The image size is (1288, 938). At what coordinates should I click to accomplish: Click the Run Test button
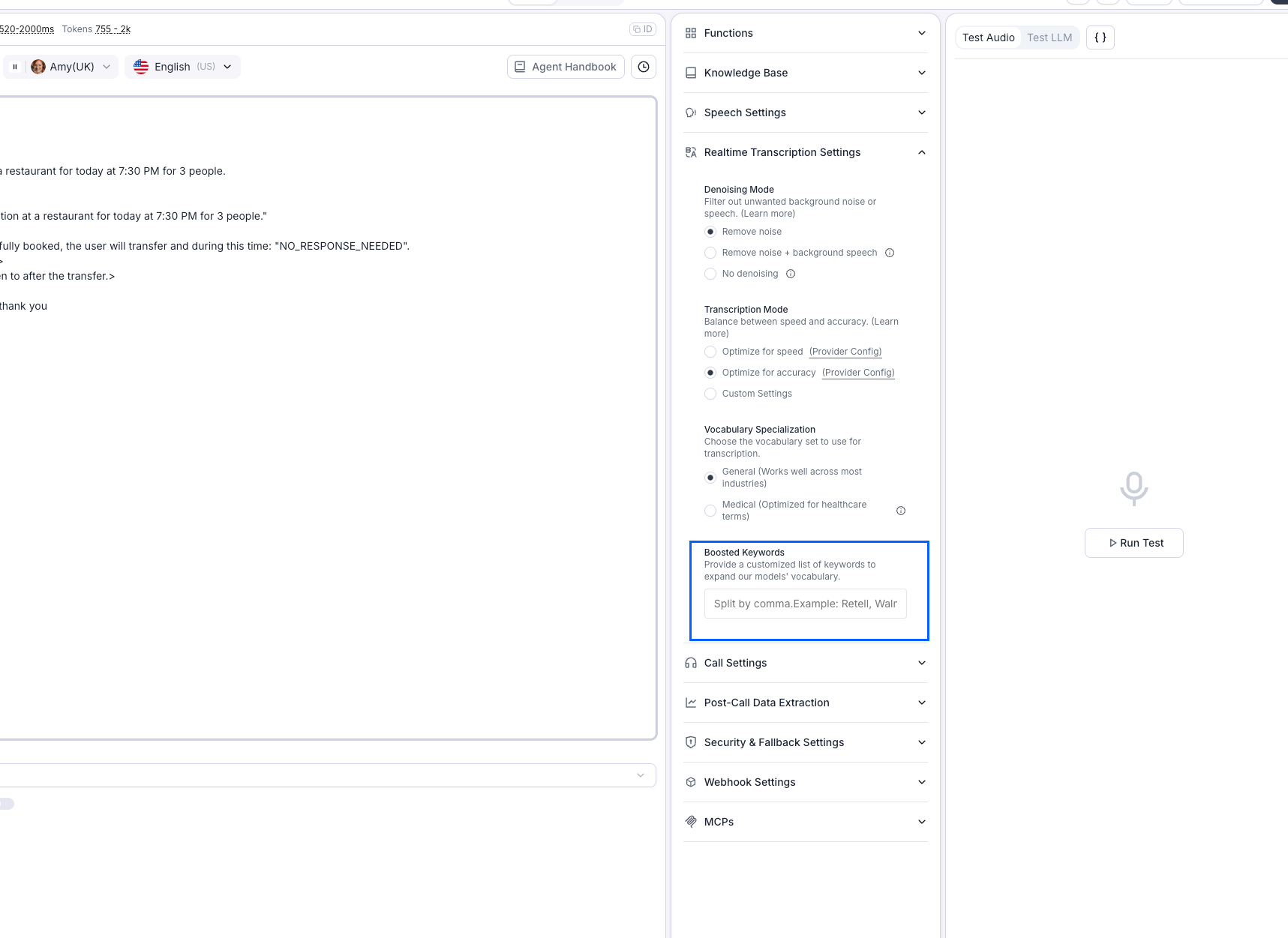click(x=1134, y=543)
